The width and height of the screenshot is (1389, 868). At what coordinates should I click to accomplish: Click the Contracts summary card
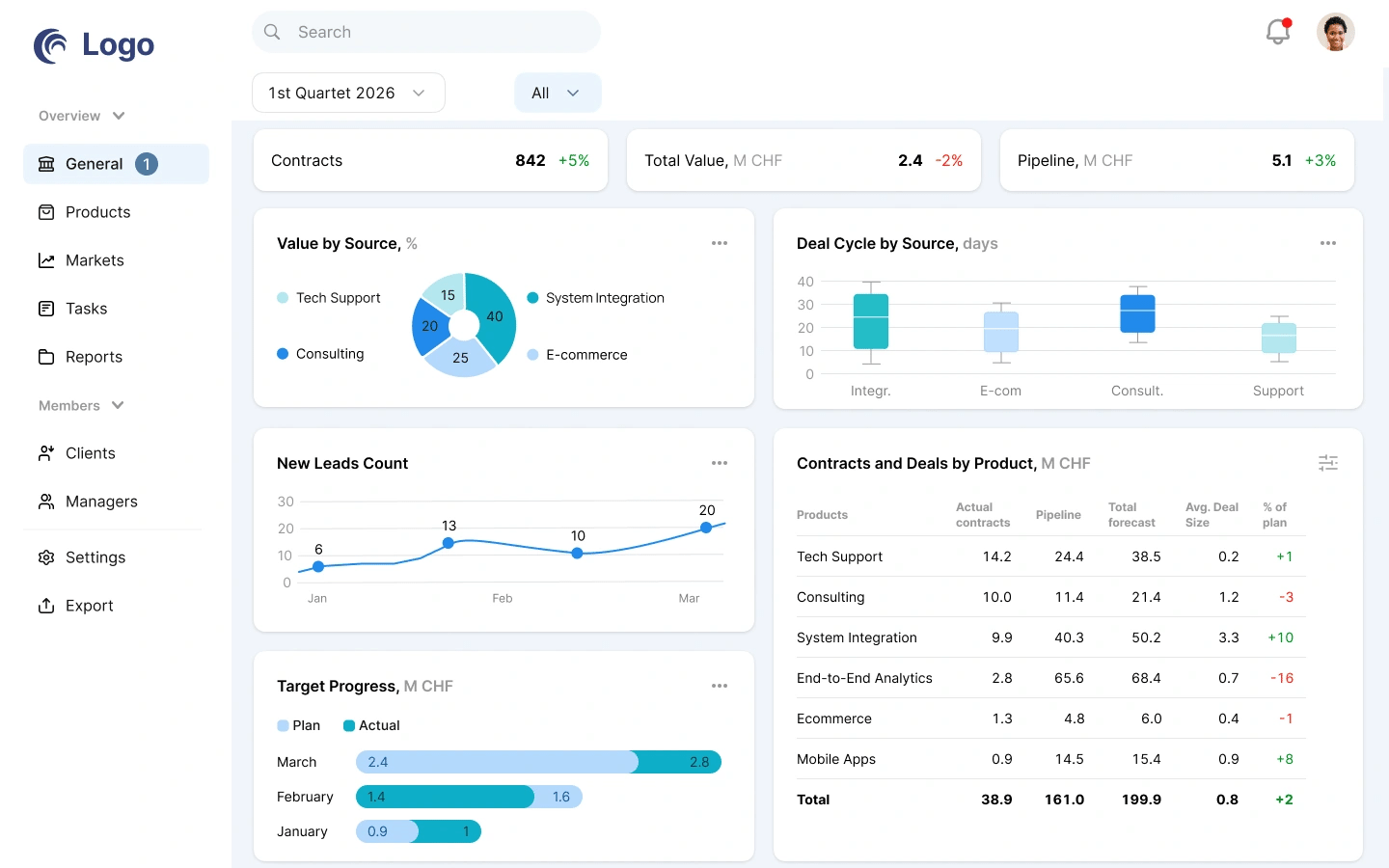point(430,160)
